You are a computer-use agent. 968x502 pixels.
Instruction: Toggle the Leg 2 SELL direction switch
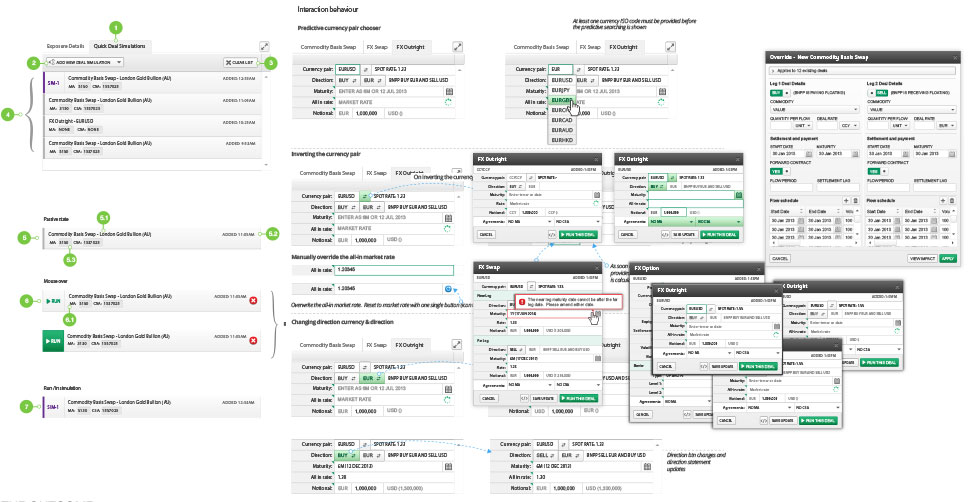click(x=879, y=92)
